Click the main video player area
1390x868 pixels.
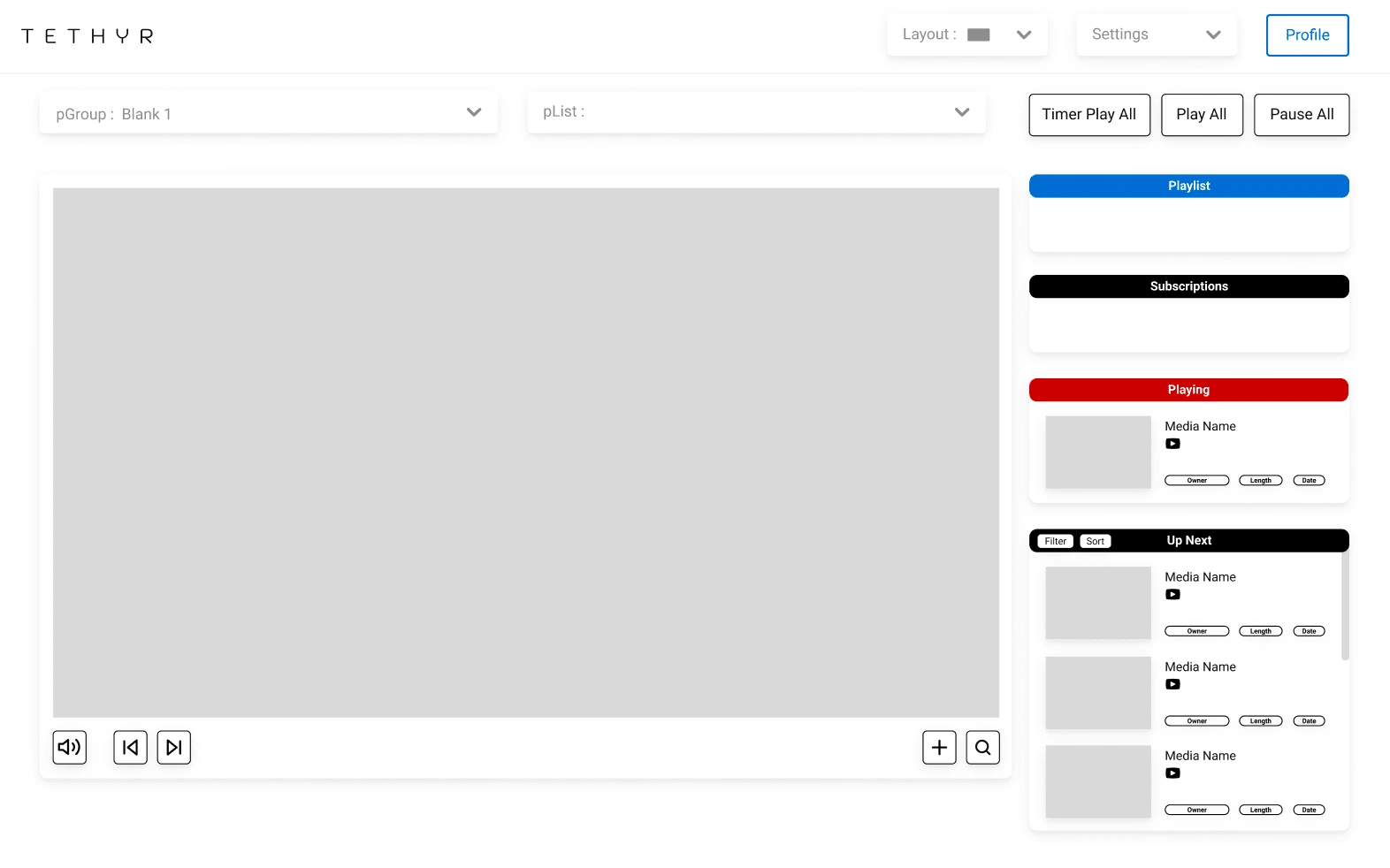click(526, 453)
